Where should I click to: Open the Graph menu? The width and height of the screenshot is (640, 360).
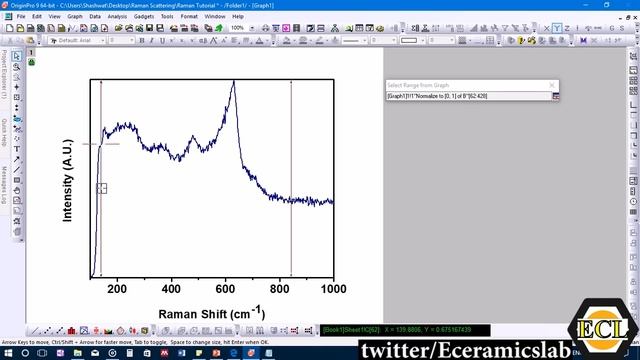point(75,17)
